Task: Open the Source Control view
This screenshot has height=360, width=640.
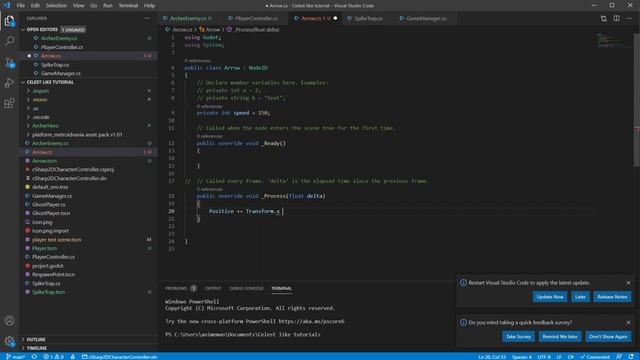Action: point(9,62)
